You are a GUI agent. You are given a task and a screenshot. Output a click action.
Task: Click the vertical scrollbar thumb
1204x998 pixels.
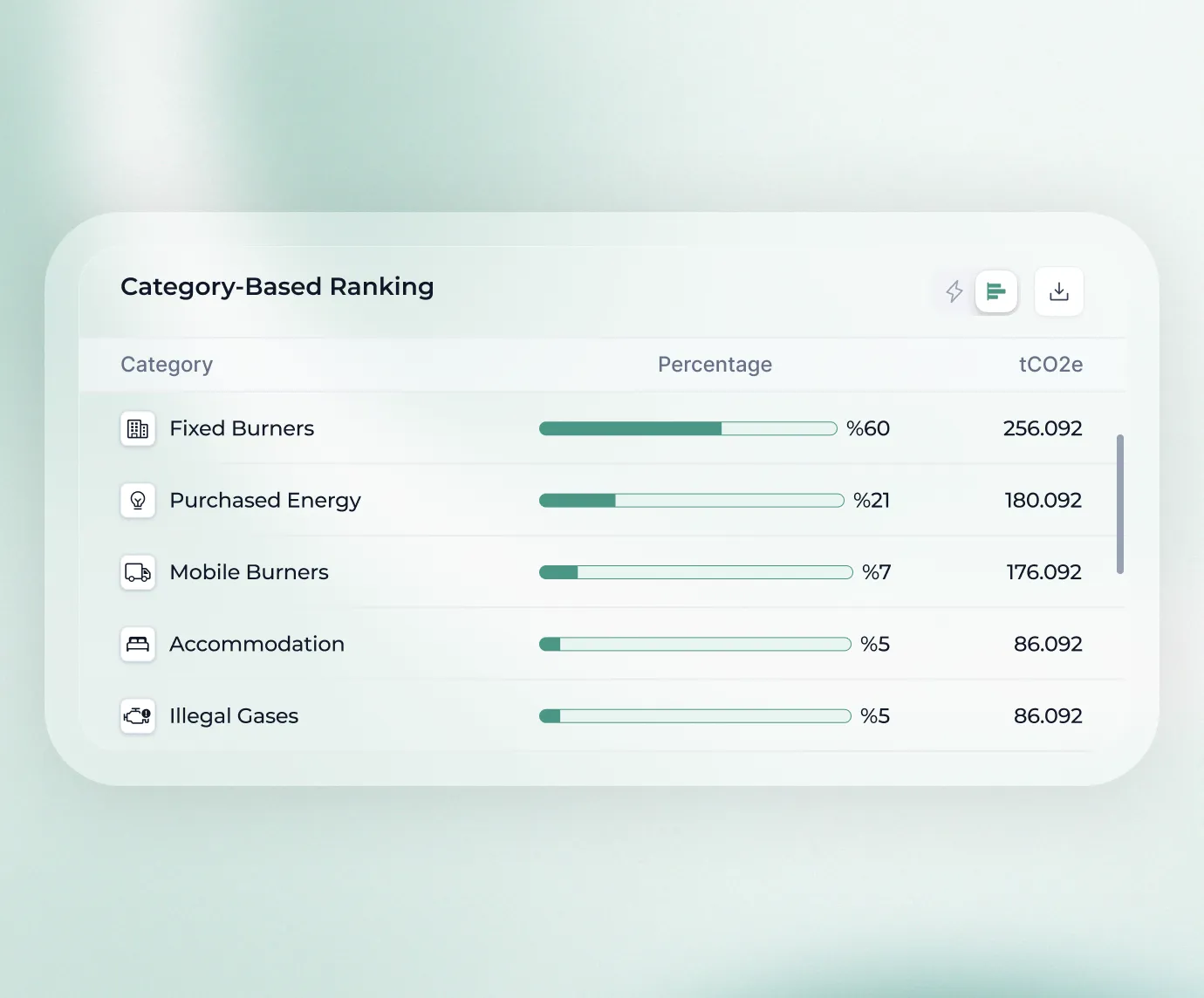click(x=1119, y=504)
